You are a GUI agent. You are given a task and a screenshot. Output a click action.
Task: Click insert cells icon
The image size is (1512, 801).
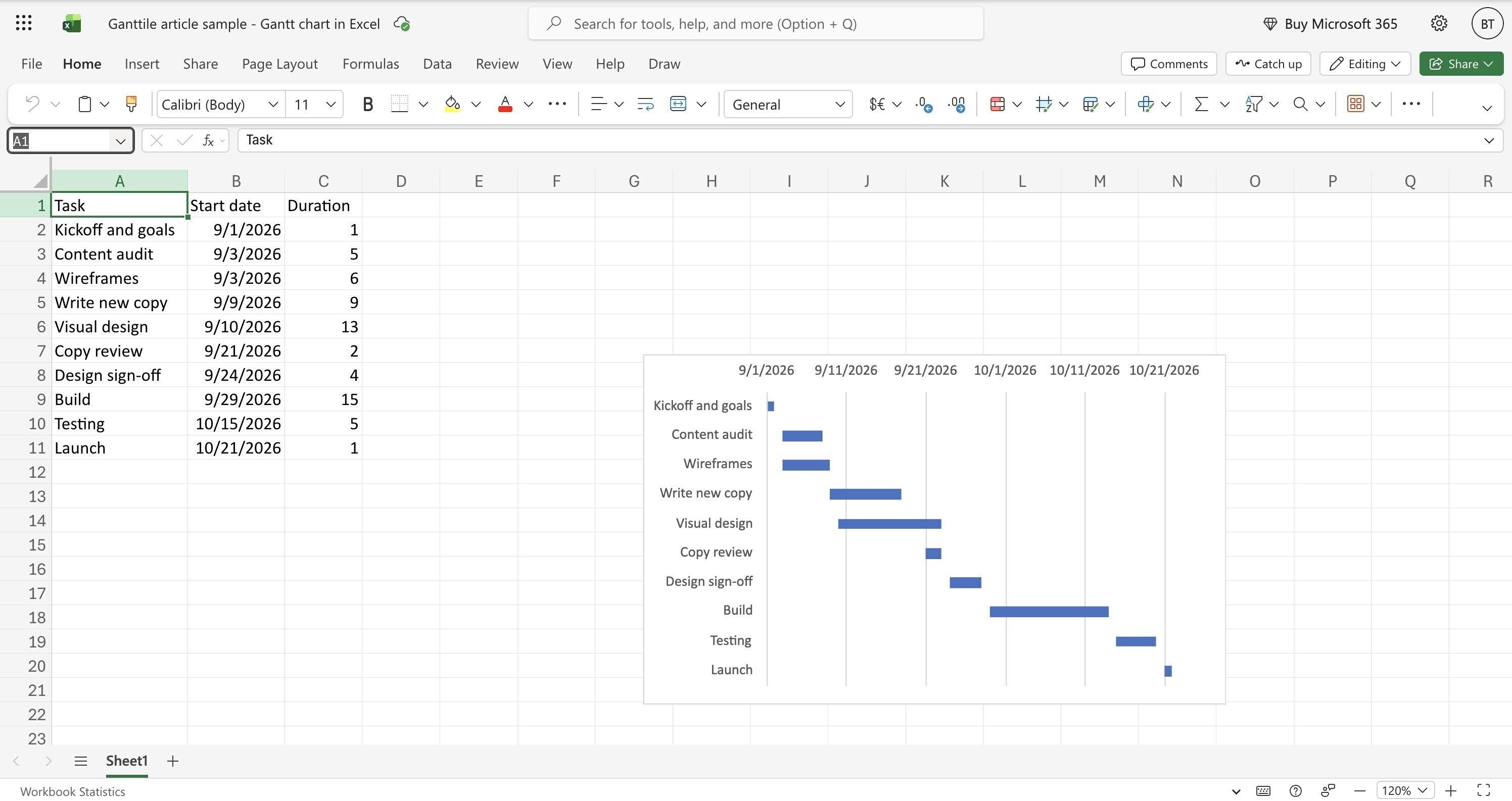(1146, 104)
